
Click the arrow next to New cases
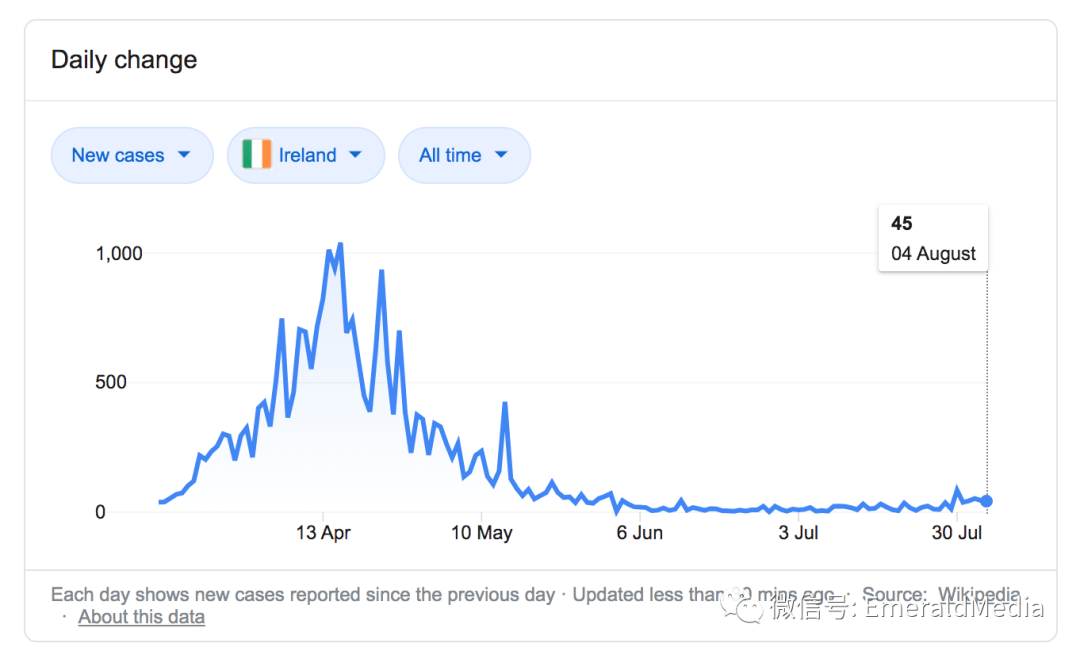[184, 155]
